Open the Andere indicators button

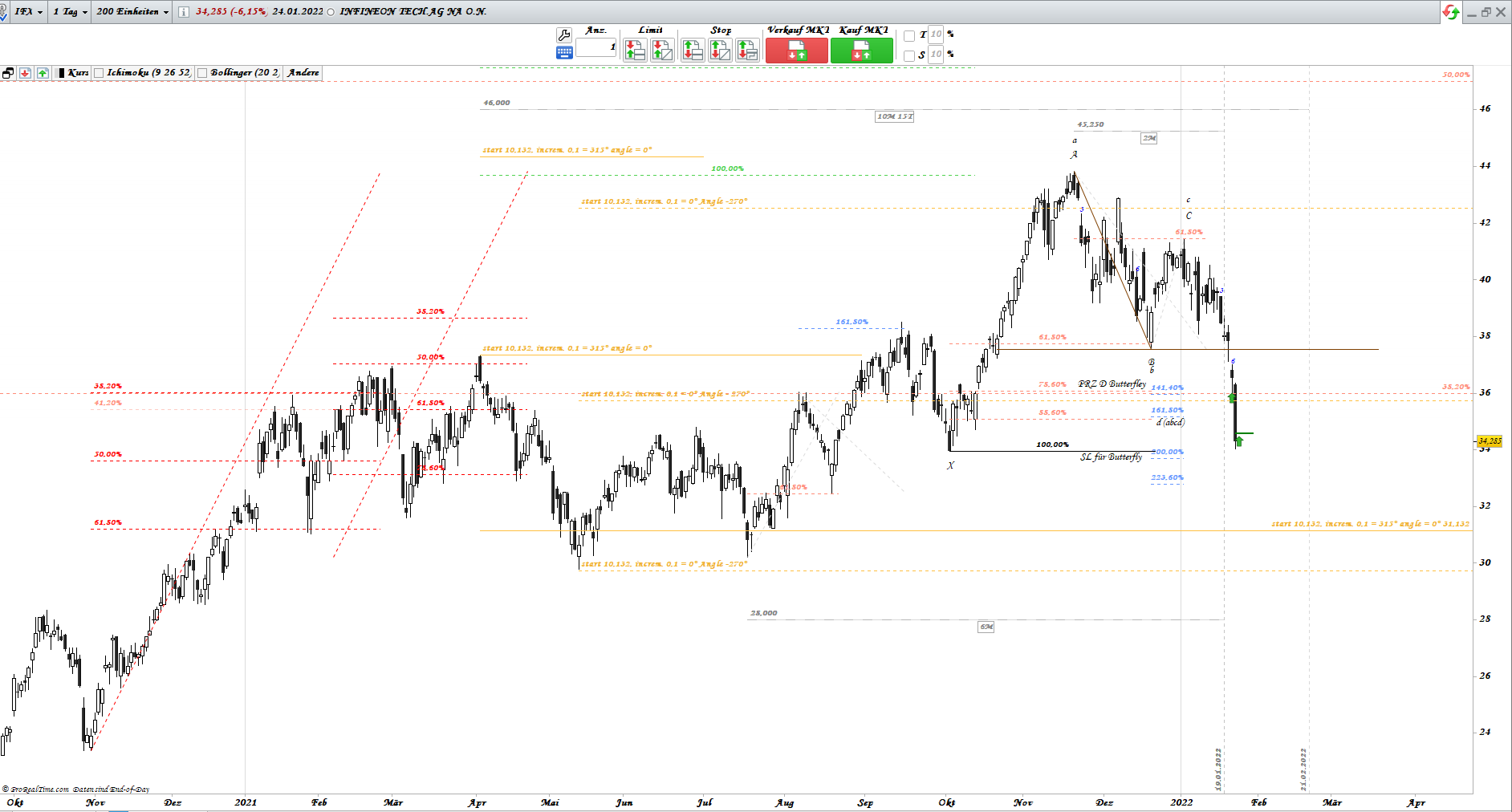pos(303,73)
